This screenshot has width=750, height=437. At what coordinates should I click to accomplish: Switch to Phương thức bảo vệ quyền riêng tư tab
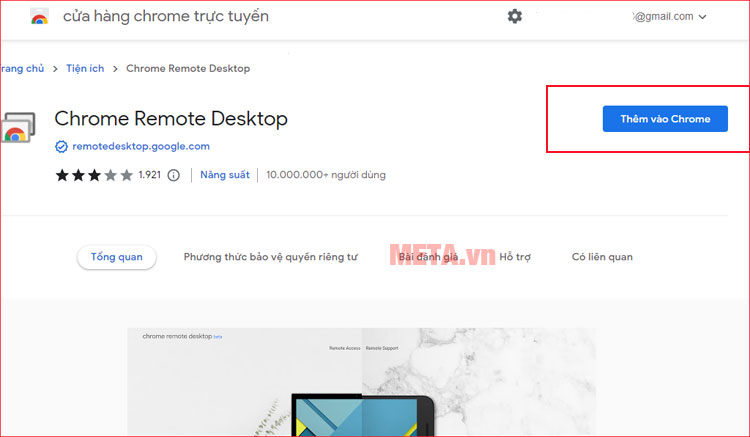point(270,257)
